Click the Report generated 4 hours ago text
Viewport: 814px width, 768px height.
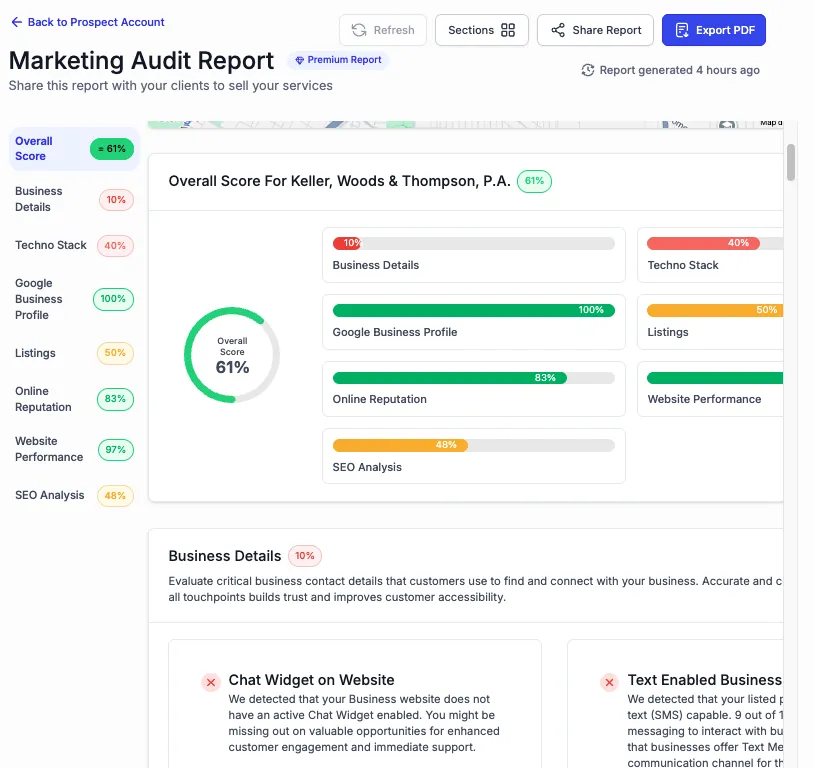(x=680, y=70)
